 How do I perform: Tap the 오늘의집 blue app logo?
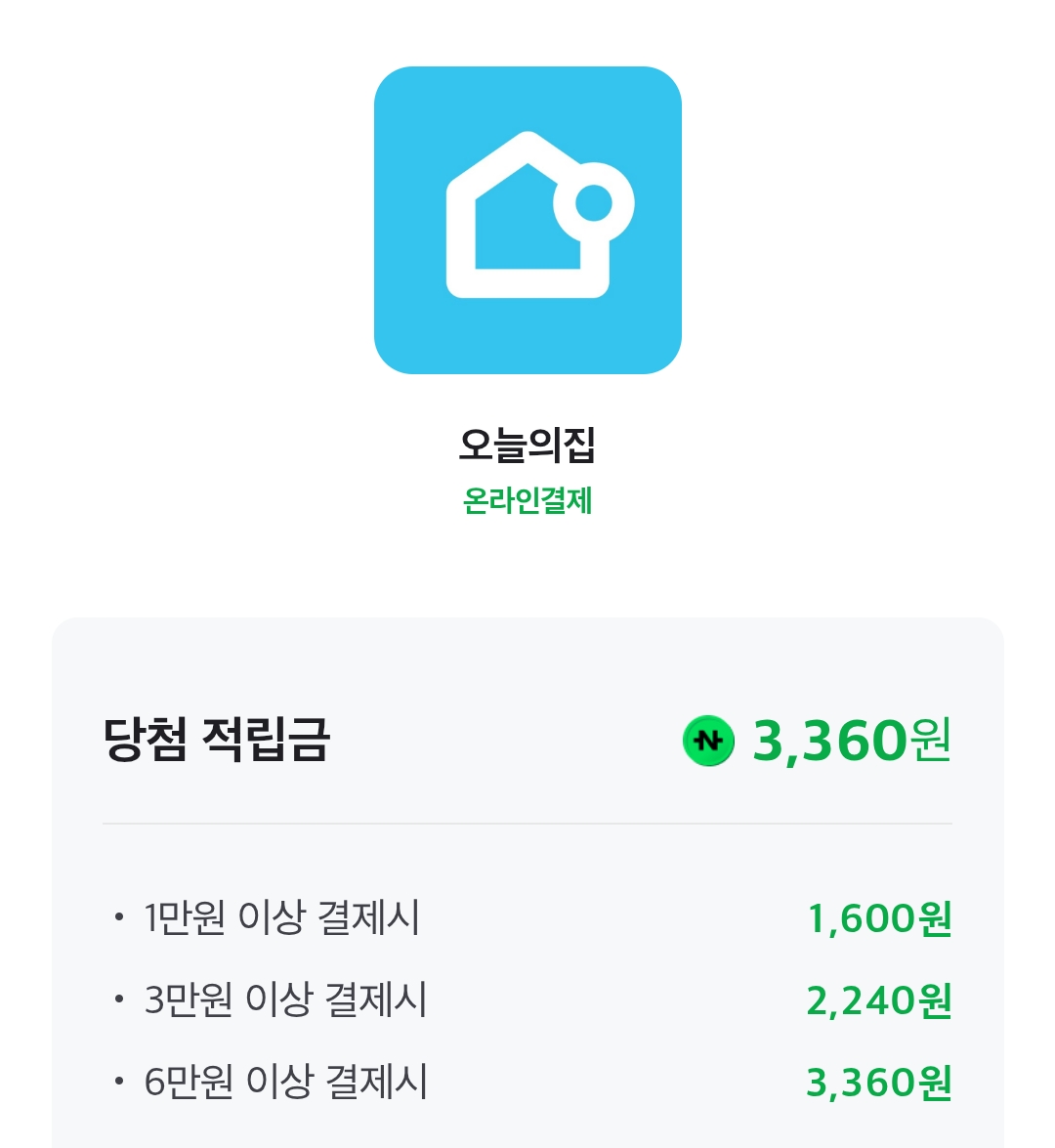527,220
